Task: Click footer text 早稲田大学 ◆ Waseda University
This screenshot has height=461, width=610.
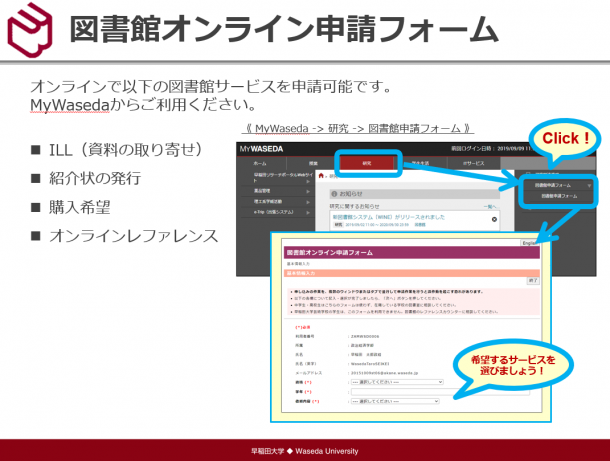Action: coord(305,451)
